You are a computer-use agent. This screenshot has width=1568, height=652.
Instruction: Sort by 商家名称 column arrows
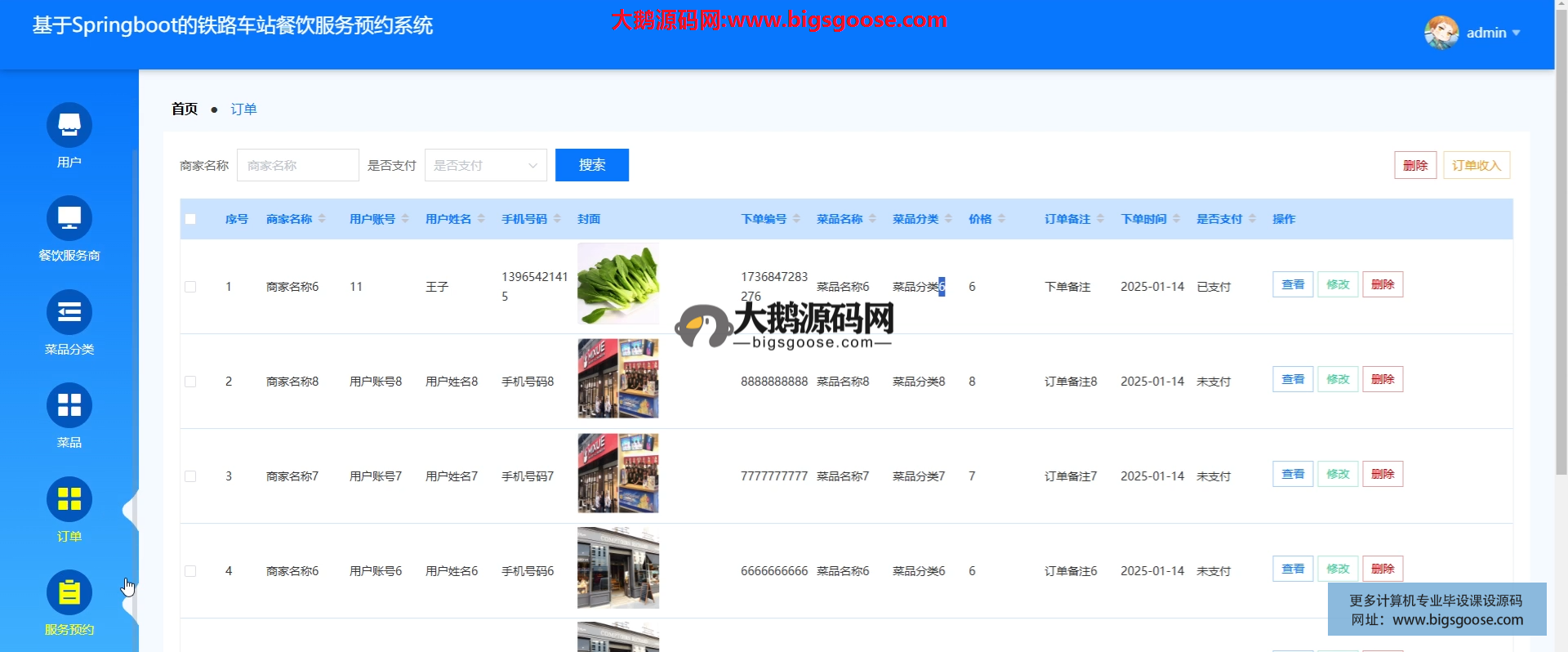tap(322, 219)
